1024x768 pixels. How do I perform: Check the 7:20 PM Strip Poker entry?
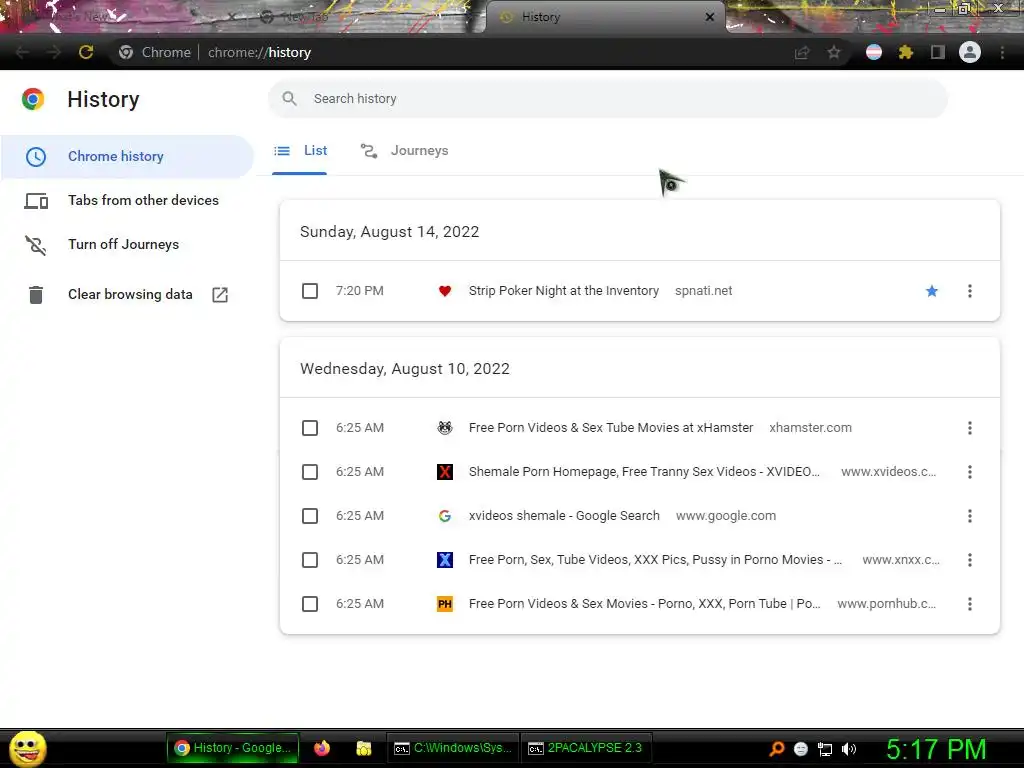coord(310,291)
